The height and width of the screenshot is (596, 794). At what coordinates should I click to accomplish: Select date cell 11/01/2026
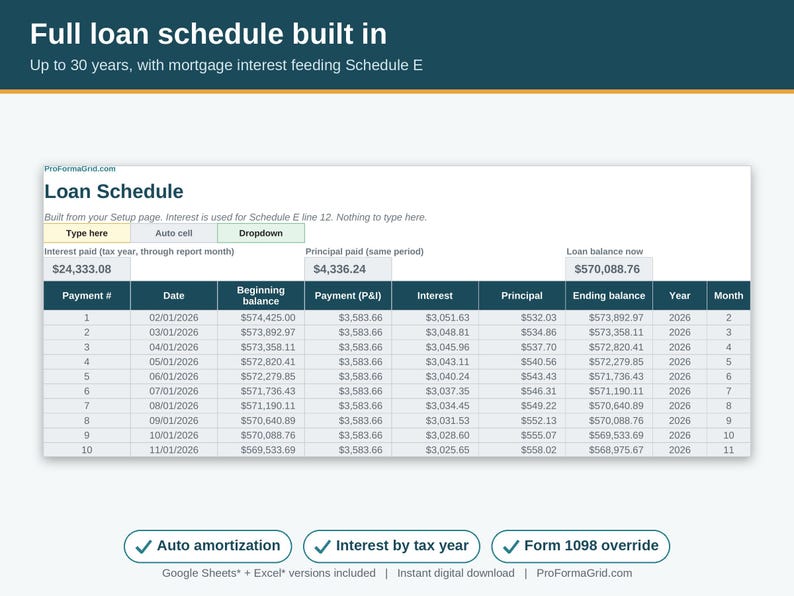tap(174, 450)
